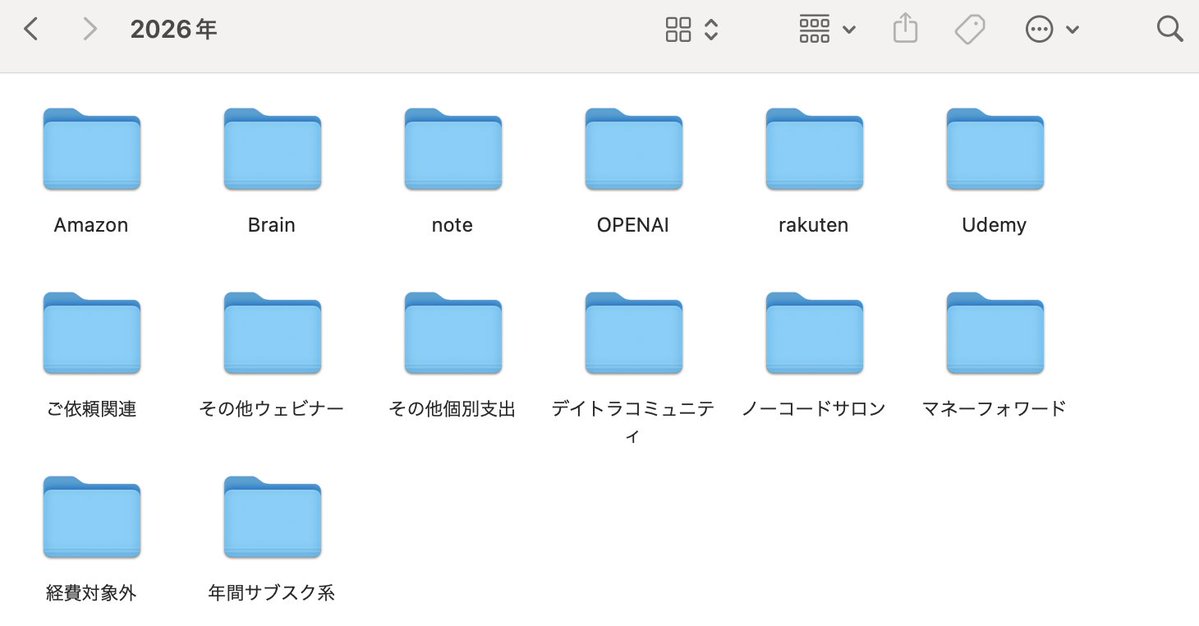The height and width of the screenshot is (626, 1199).
Task: Go forward with the right chevron
Action: click(89, 29)
